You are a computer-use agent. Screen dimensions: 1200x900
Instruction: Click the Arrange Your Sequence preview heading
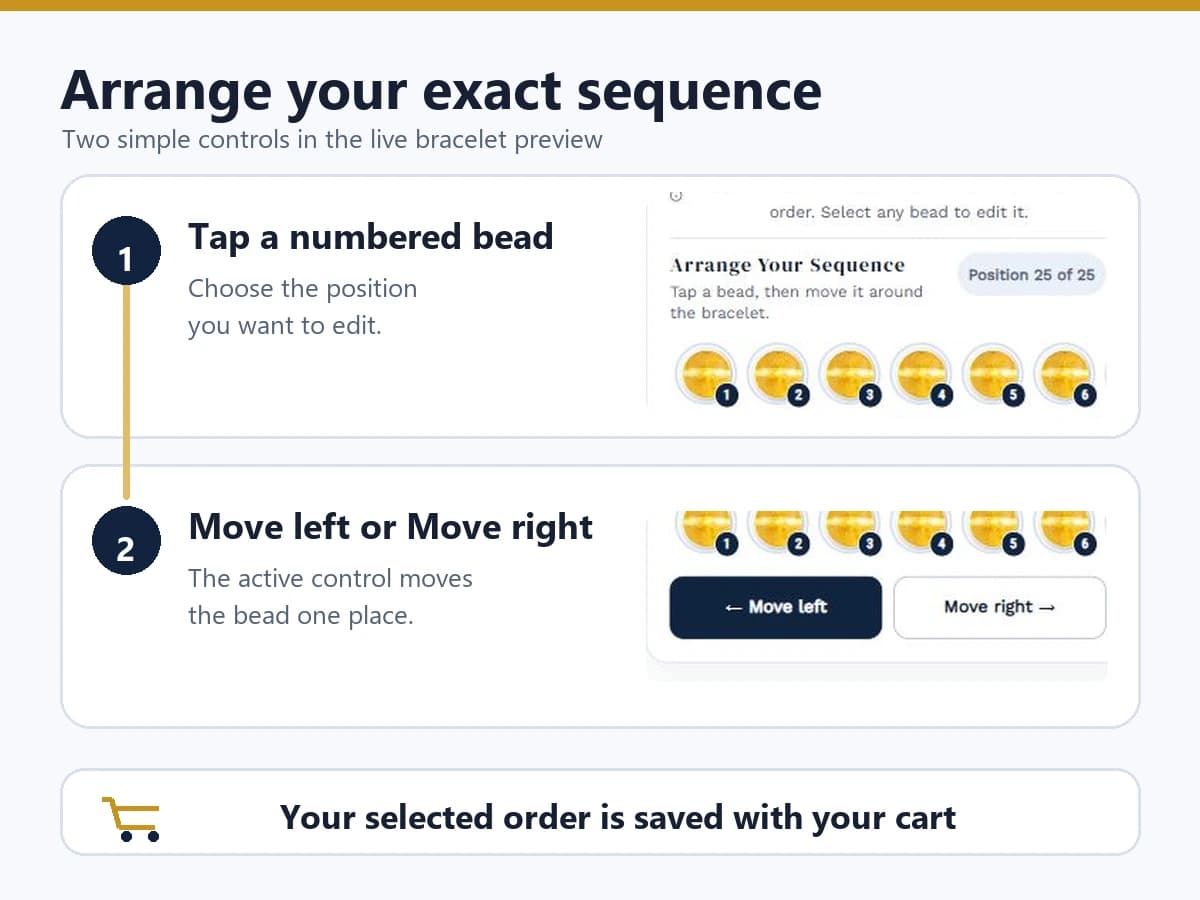tap(787, 265)
